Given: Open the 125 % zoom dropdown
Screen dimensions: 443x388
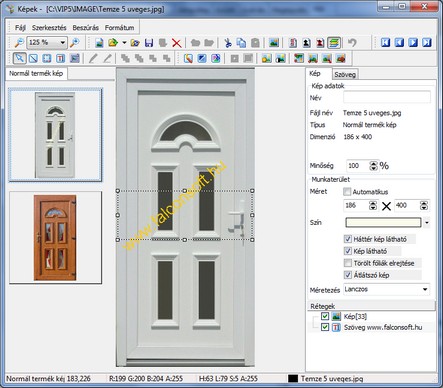Looking at the screenshot, I should click(62, 43).
